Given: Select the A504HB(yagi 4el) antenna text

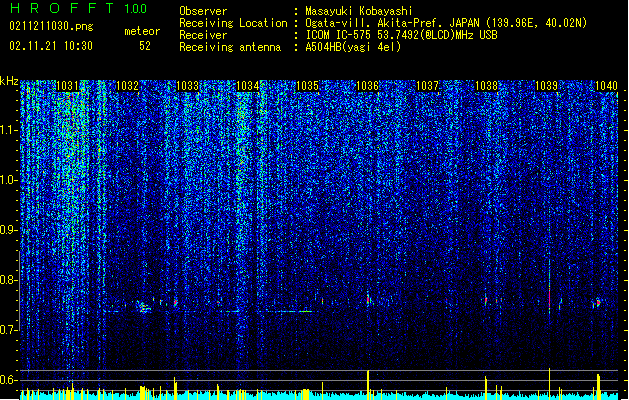Looking at the screenshot, I should [353, 47].
